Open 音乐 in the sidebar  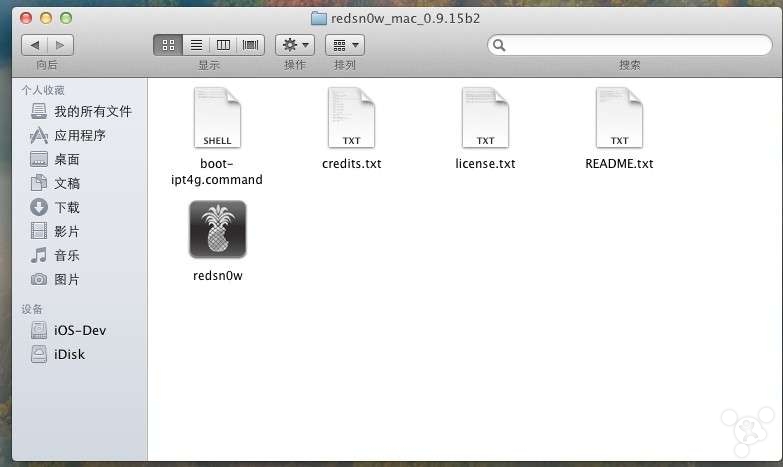pos(55,255)
